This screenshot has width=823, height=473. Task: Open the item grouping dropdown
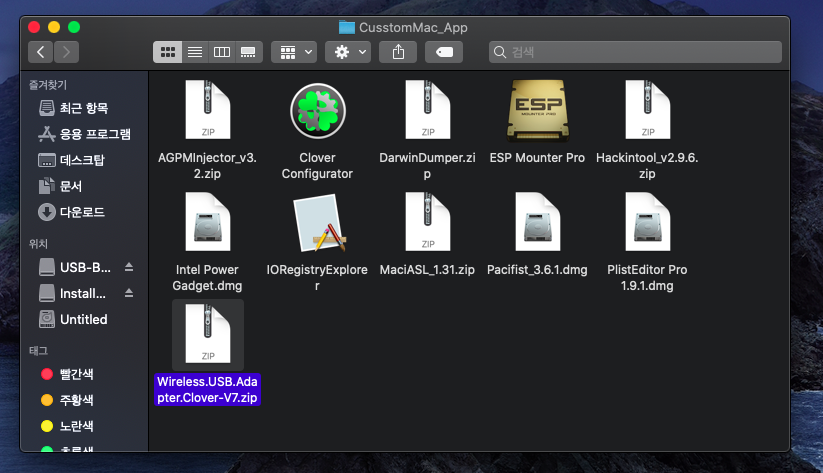click(x=294, y=52)
